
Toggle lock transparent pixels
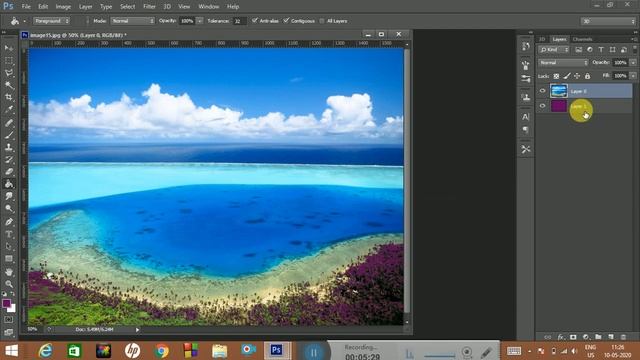point(556,76)
